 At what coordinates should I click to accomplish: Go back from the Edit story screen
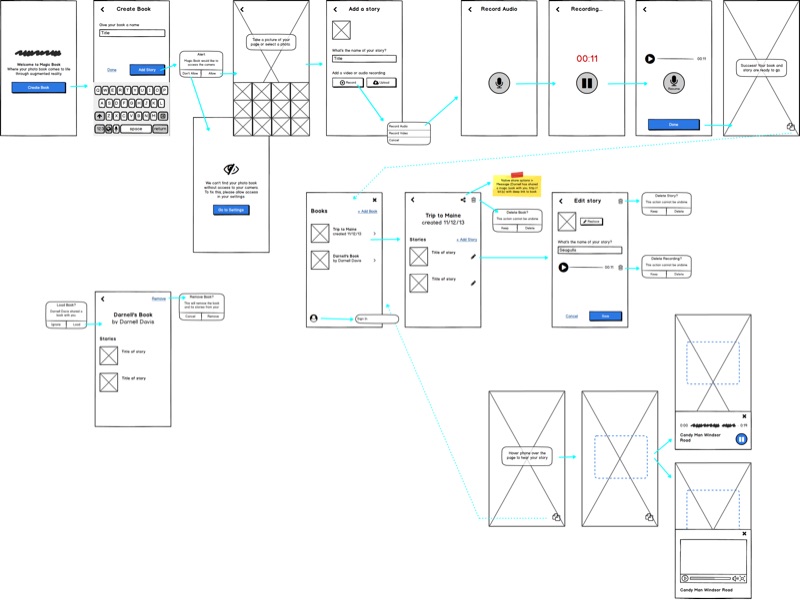561,201
